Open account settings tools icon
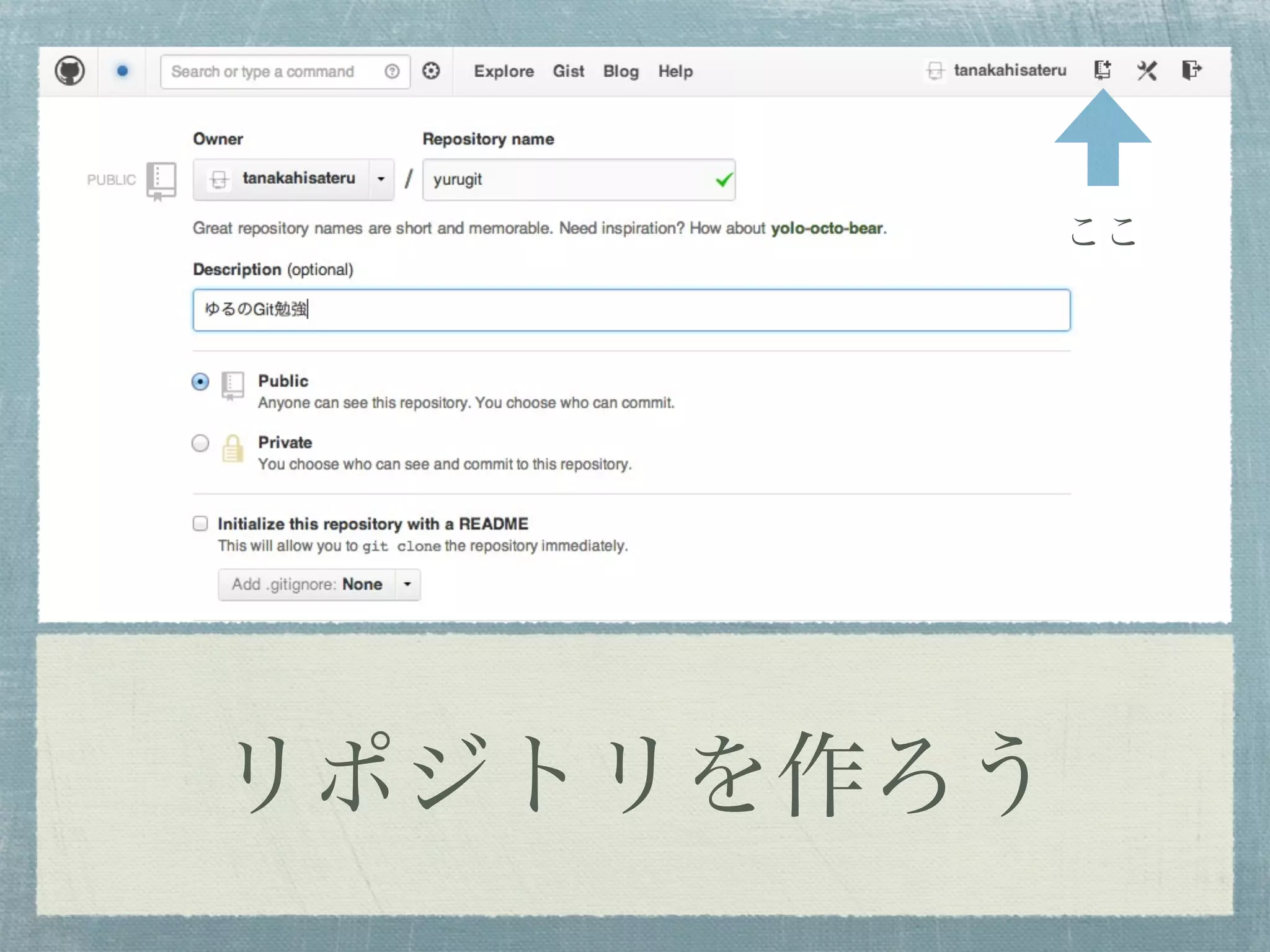Viewport: 1270px width, 952px height. click(x=1147, y=71)
